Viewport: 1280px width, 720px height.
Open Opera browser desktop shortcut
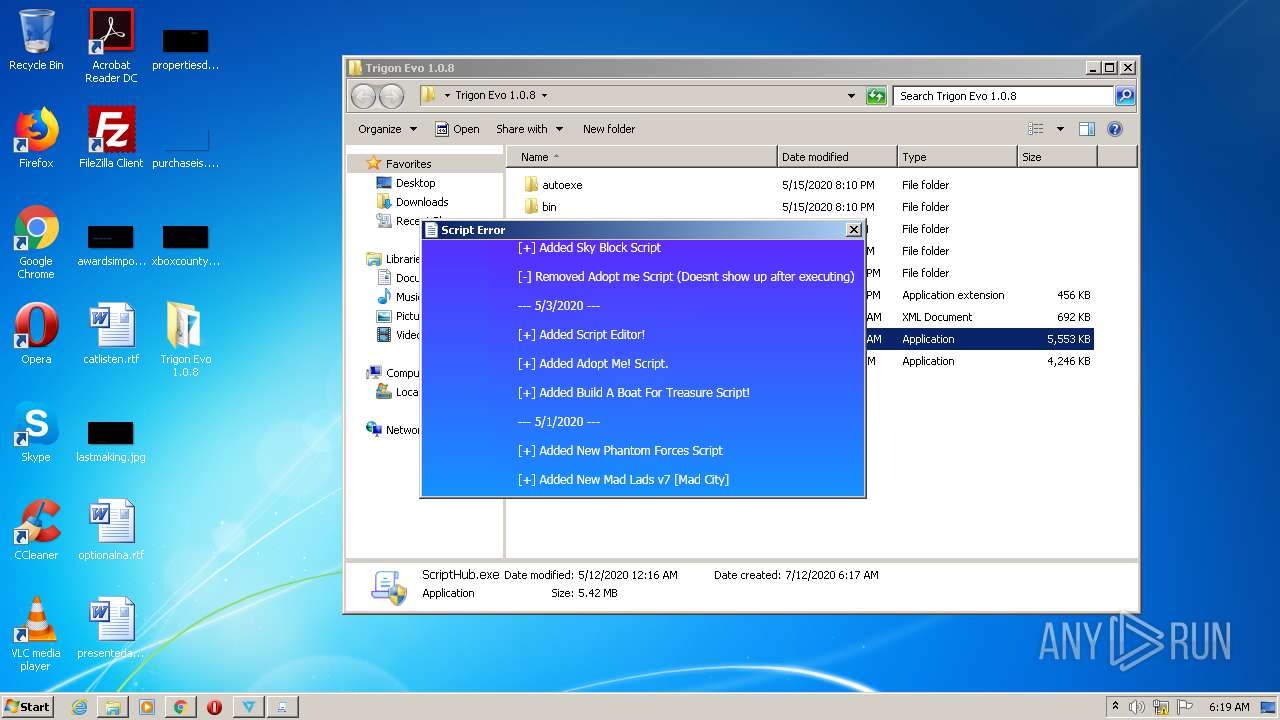pyautogui.click(x=36, y=335)
